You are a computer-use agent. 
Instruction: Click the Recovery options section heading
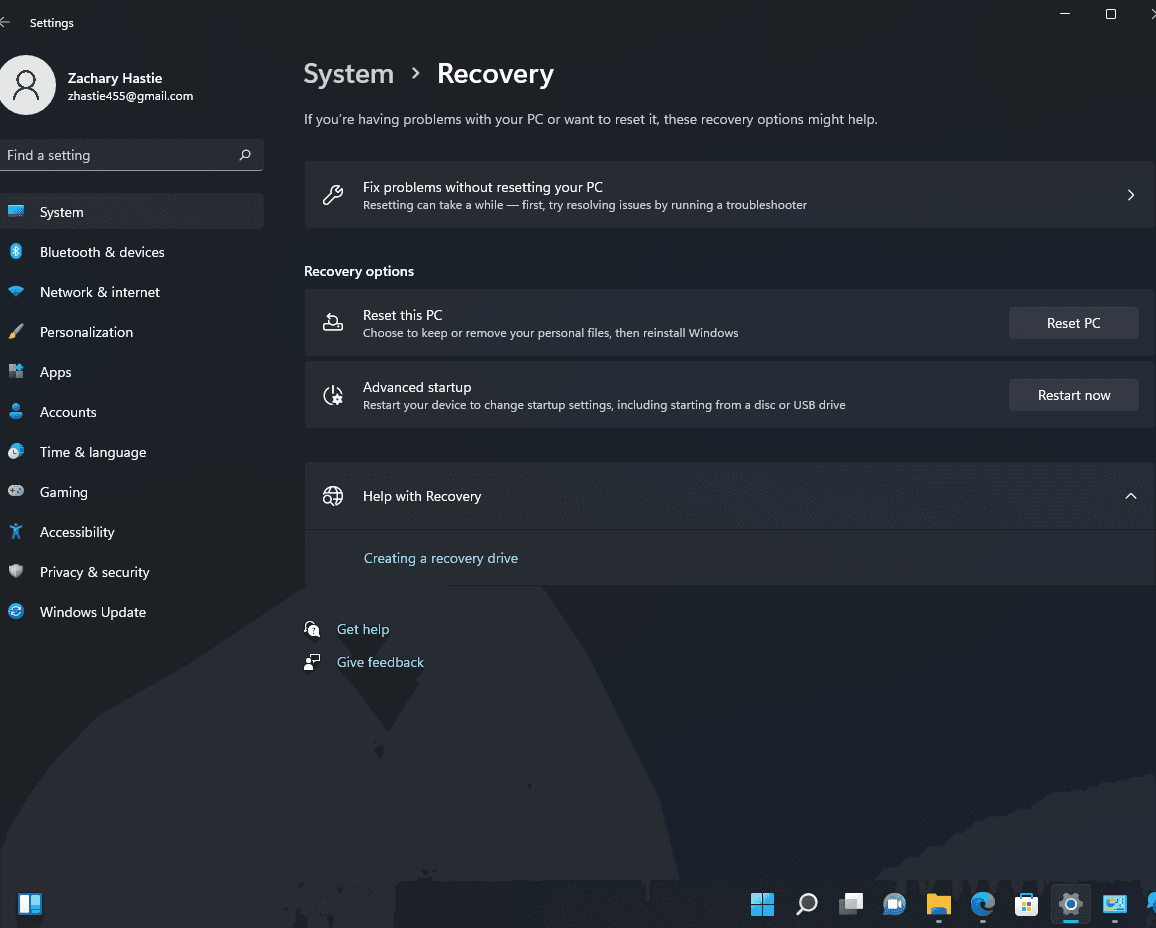pos(358,271)
